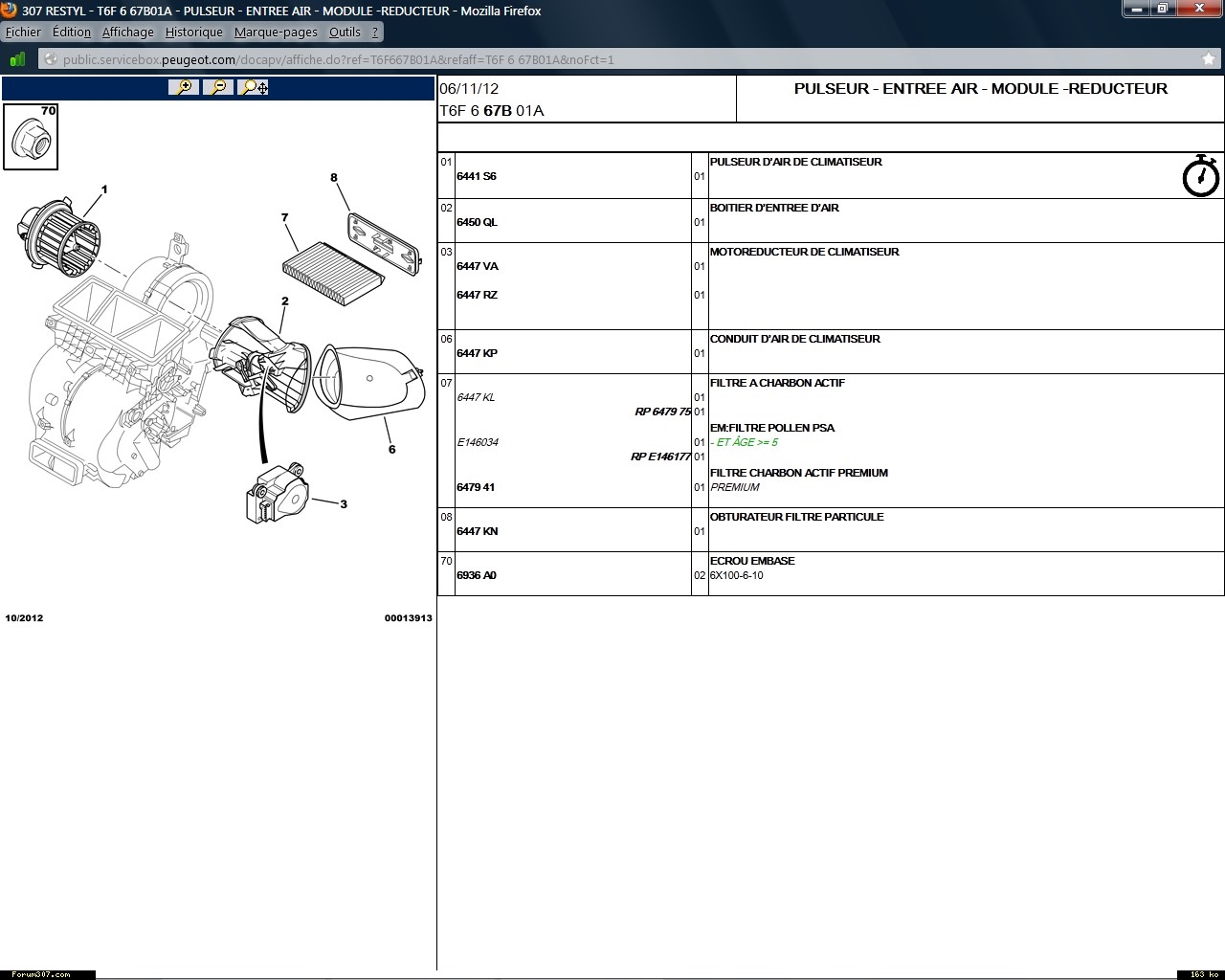Click the stopwatch icon for the air blower
The height and width of the screenshot is (980, 1225).
pos(1200,176)
